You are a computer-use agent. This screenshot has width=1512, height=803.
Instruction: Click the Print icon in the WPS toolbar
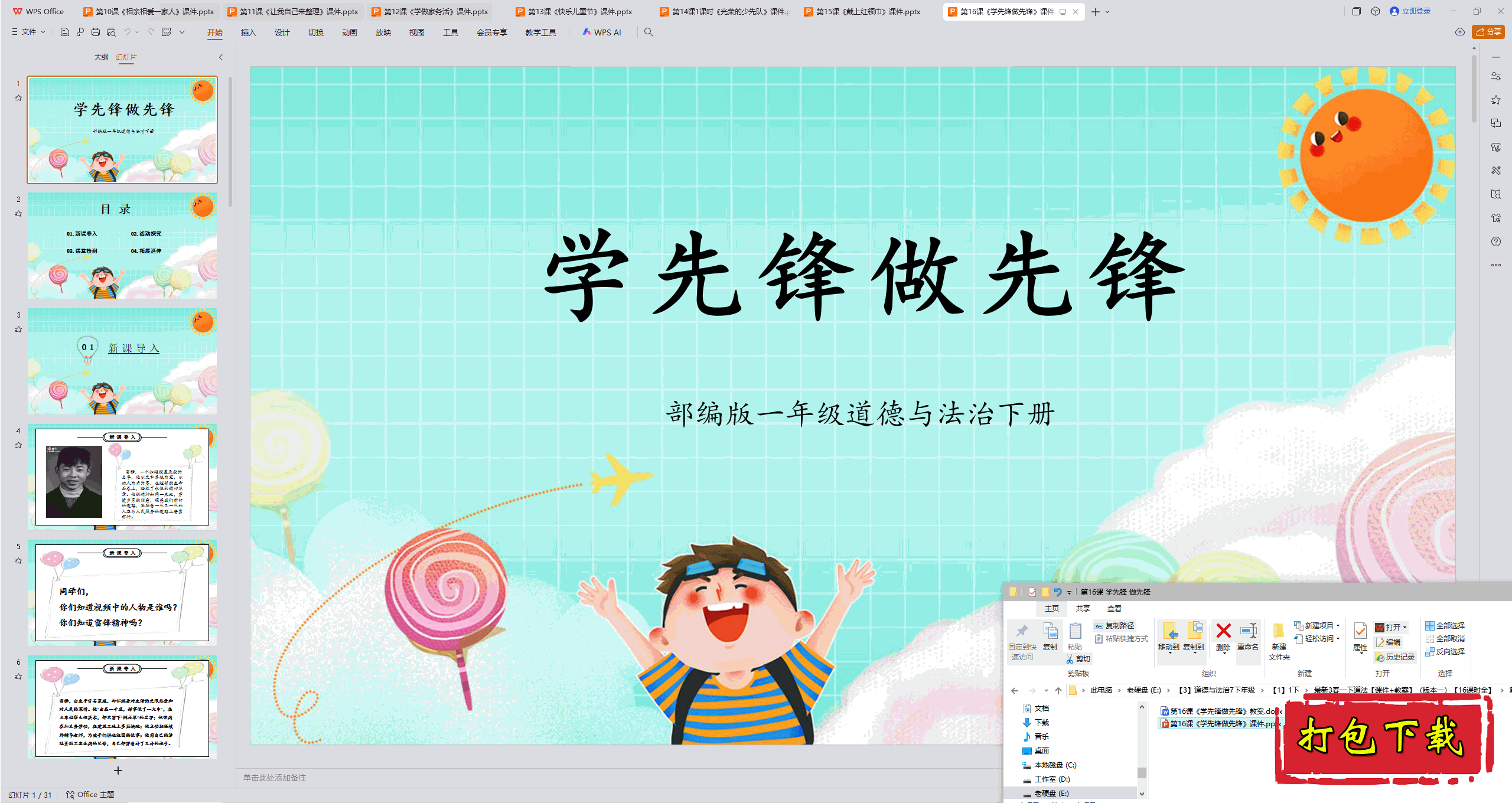(96, 32)
